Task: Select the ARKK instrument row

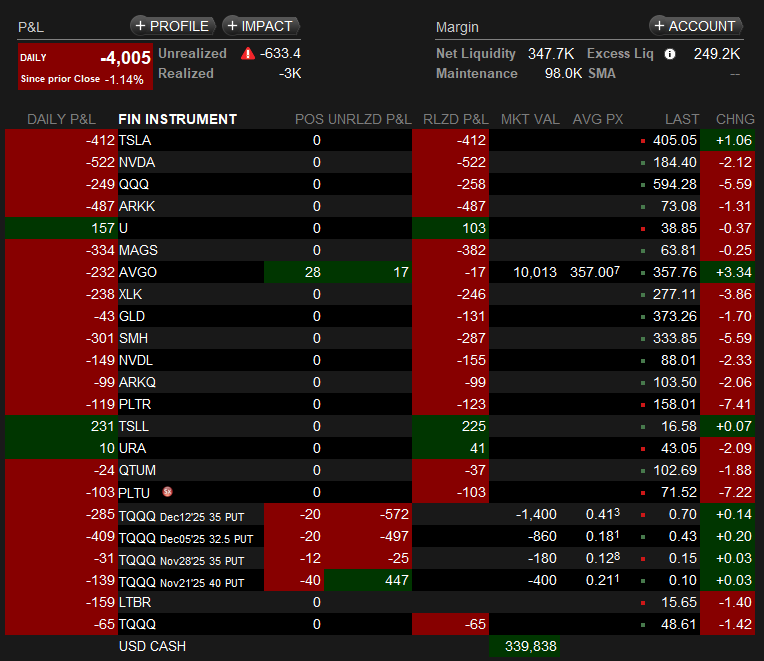Action: (380, 206)
